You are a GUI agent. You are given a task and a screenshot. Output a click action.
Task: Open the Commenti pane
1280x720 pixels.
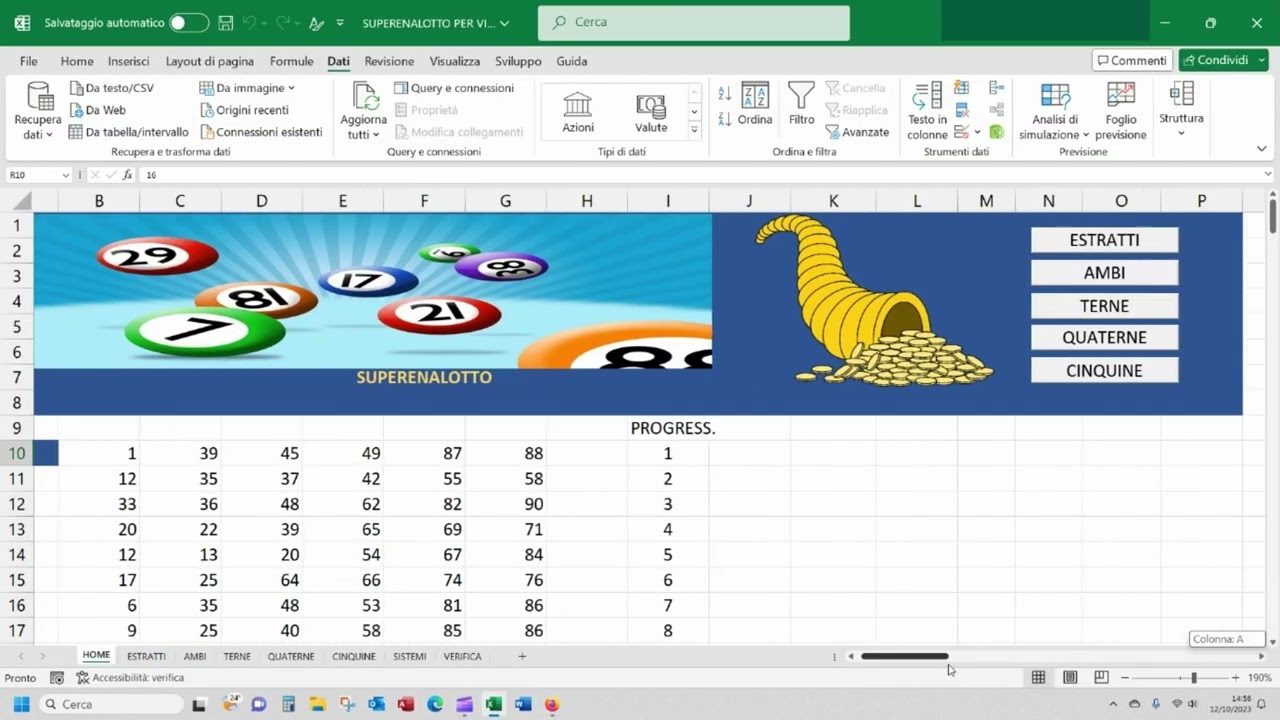point(1132,60)
